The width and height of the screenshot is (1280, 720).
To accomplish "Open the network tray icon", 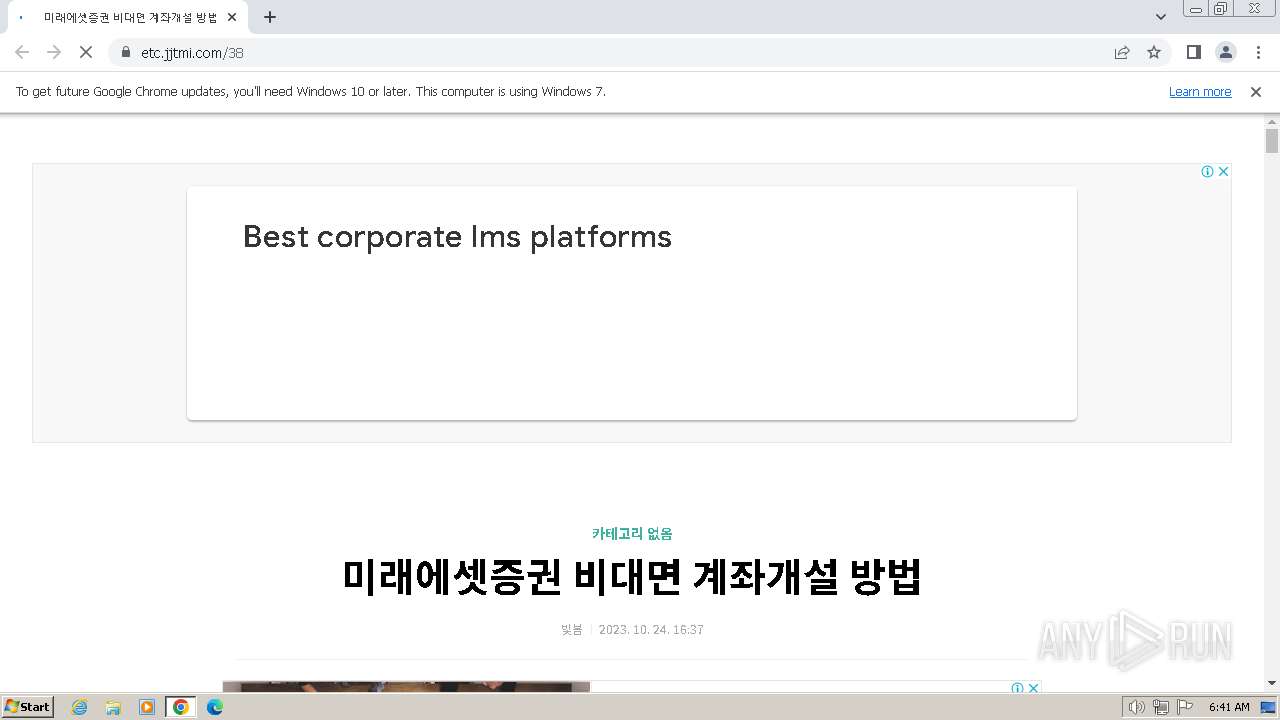I will (1161, 707).
